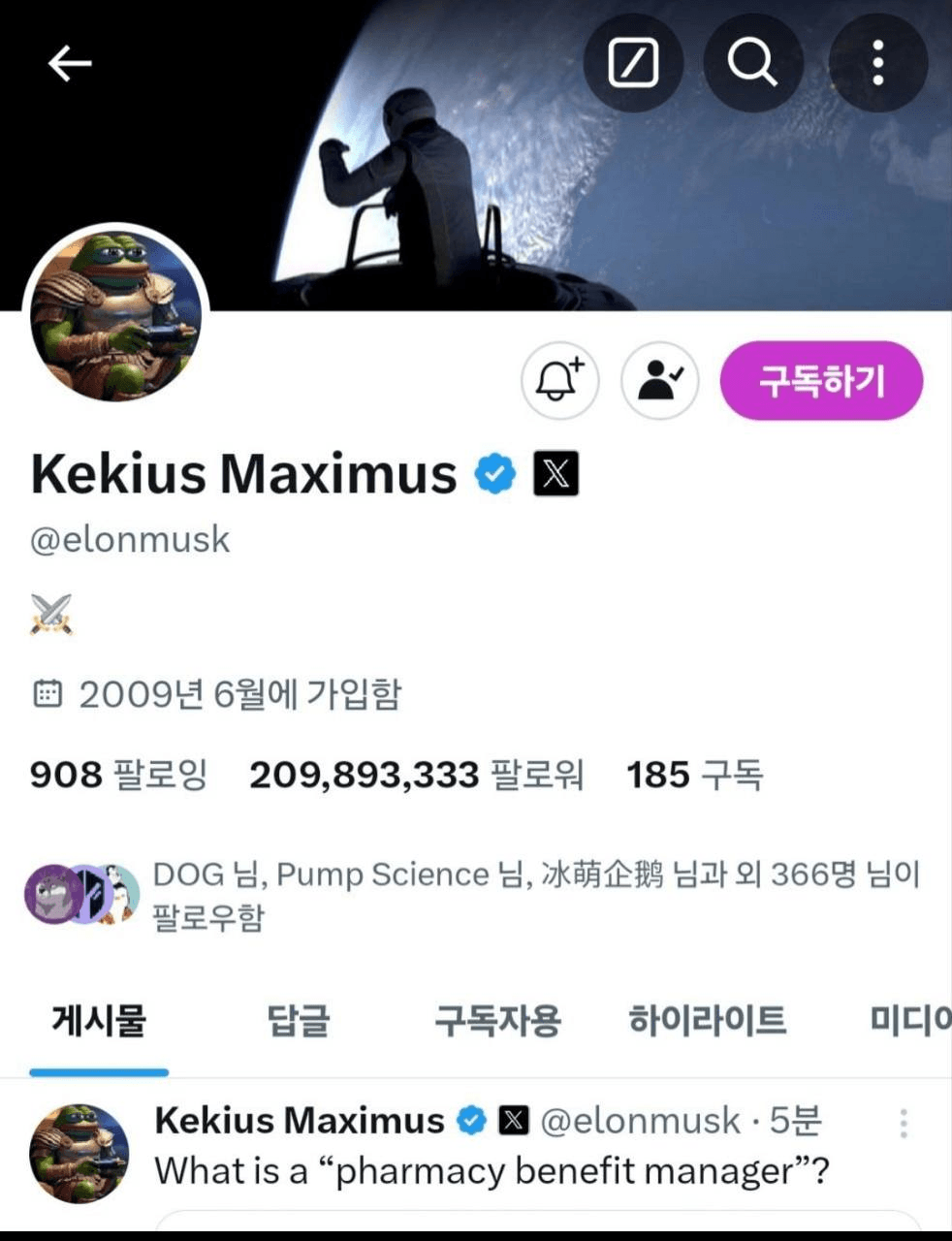The width and height of the screenshot is (952, 1241).
Task: View the 185 구독 subscriptions
Action: 695,775
